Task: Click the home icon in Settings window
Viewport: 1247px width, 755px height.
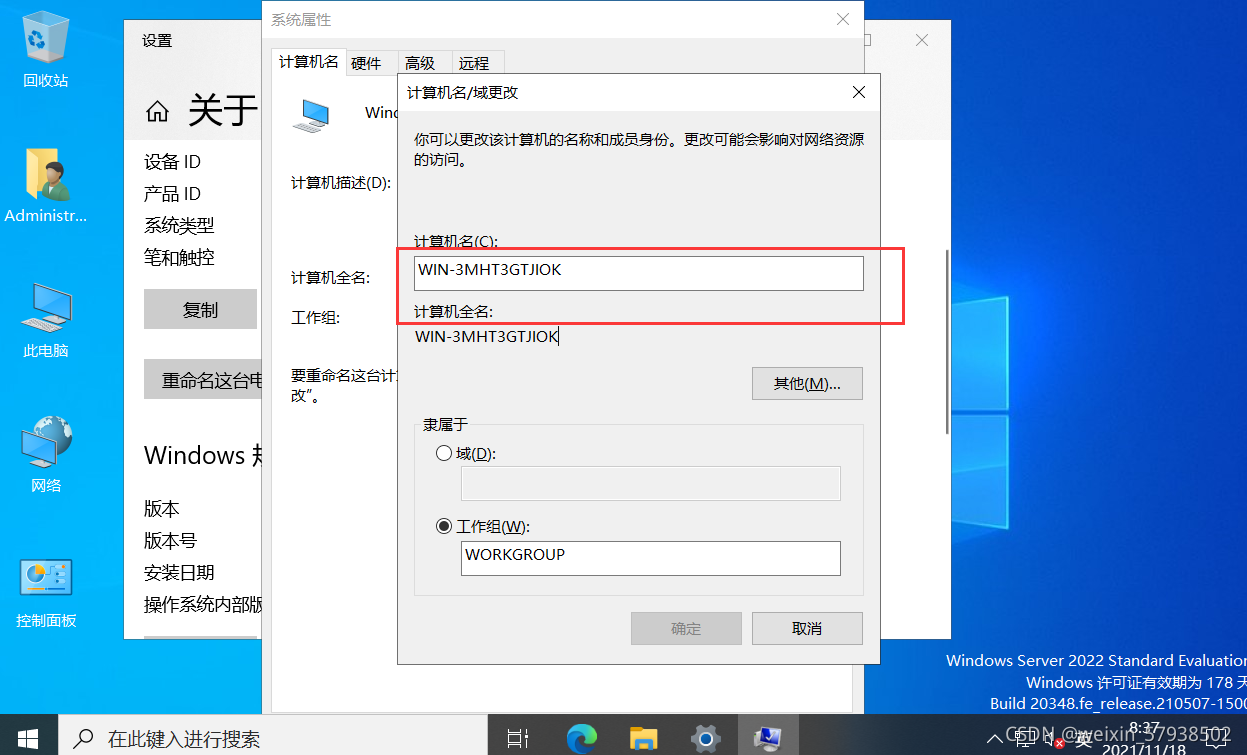Action: [x=157, y=110]
